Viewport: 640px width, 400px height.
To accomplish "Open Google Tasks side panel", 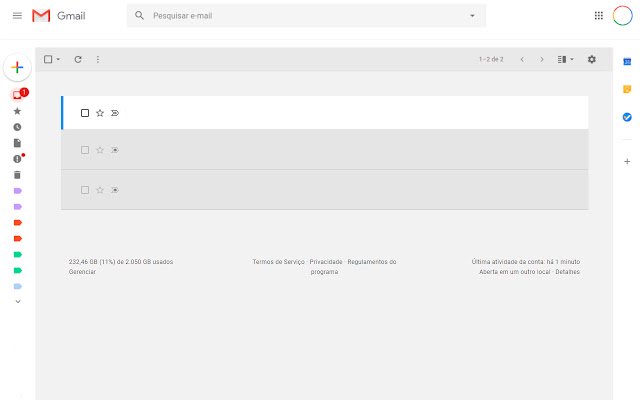I will [627, 117].
